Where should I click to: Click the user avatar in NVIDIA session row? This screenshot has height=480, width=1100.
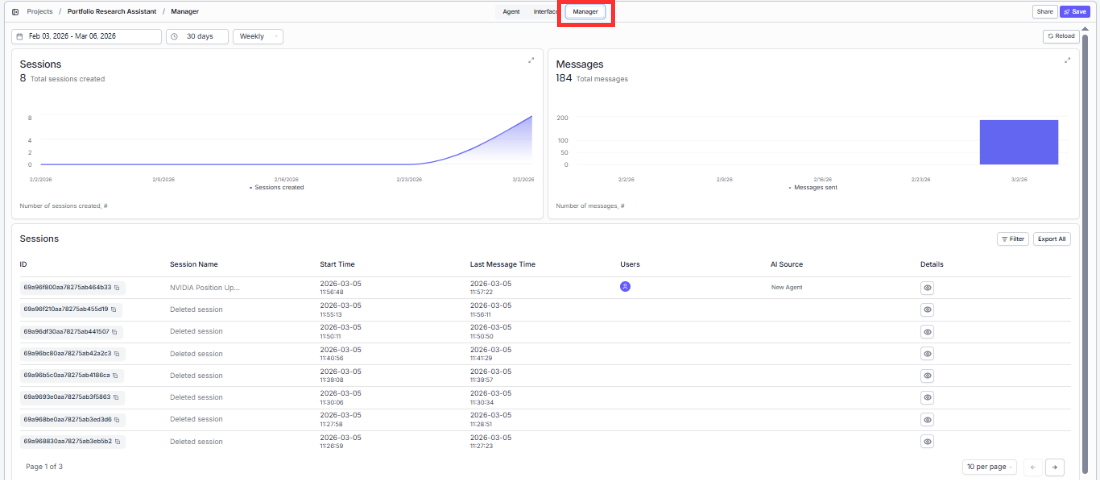tap(625, 286)
